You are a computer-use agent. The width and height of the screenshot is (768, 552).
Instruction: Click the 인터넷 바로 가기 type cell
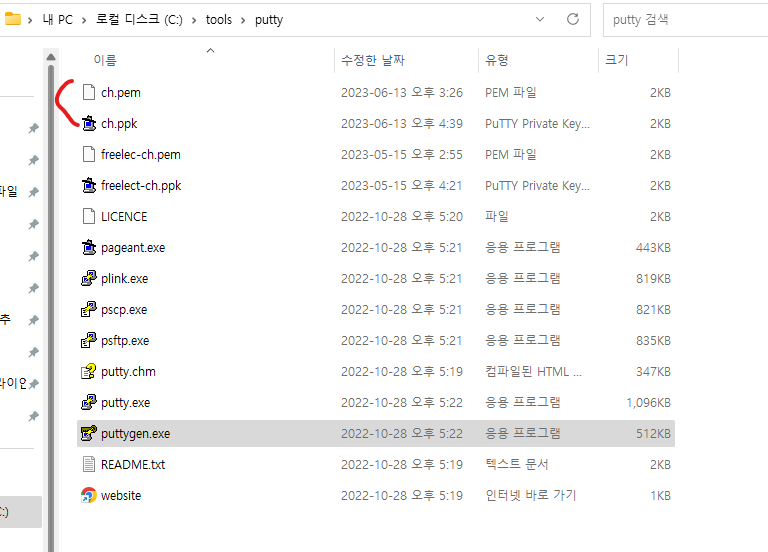[530, 496]
